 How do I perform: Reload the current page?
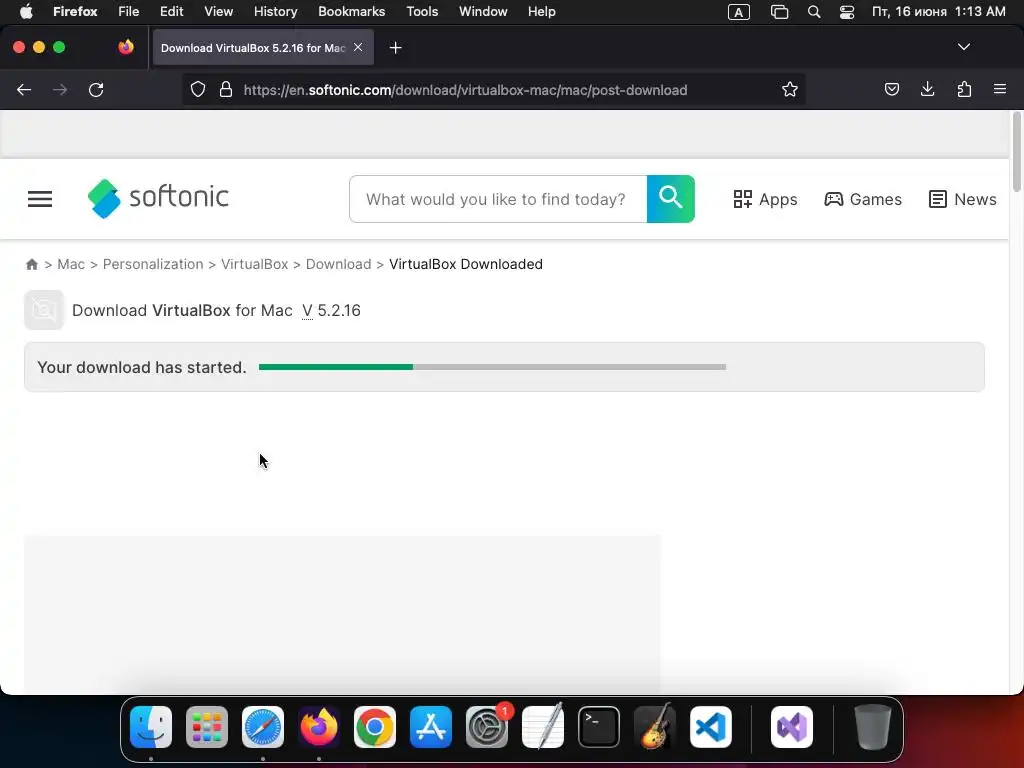[96, 90]
